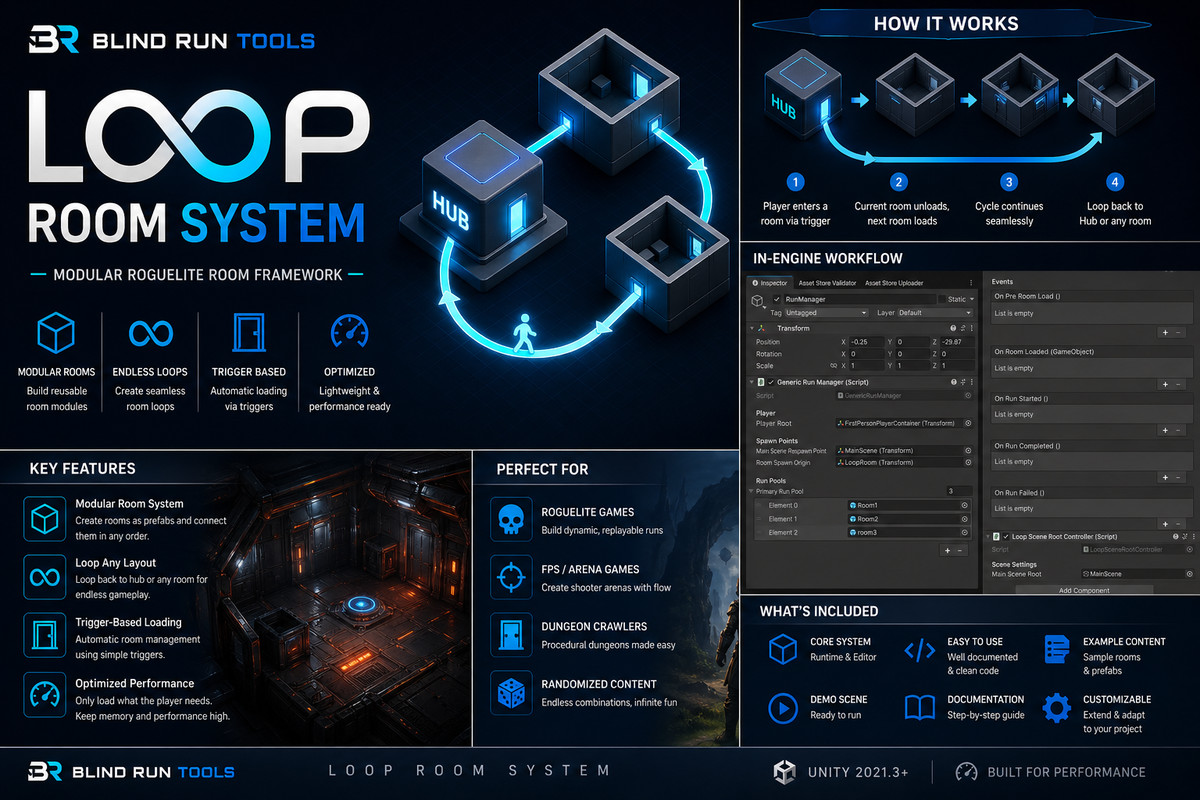Viewport: 1200px width, 800px height.
Task: Open object picker for Main Scene Respawn Point
Action: [968, 451]
